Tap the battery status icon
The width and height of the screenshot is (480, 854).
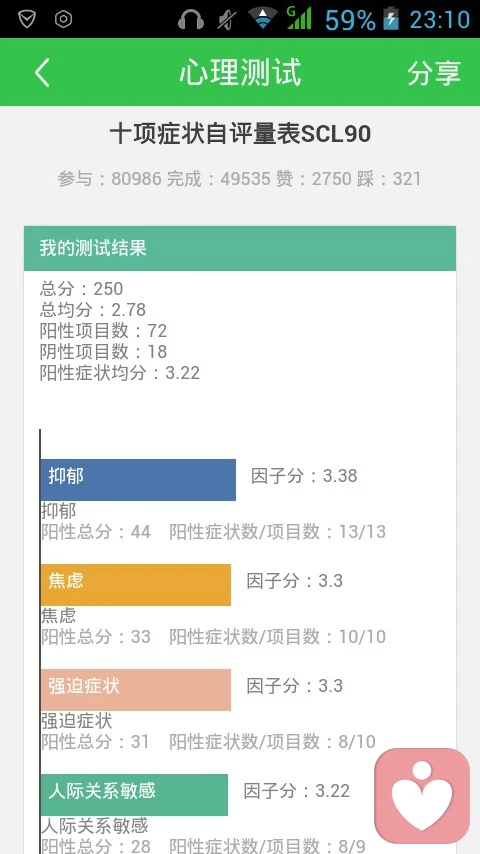(x=391, y=19)
